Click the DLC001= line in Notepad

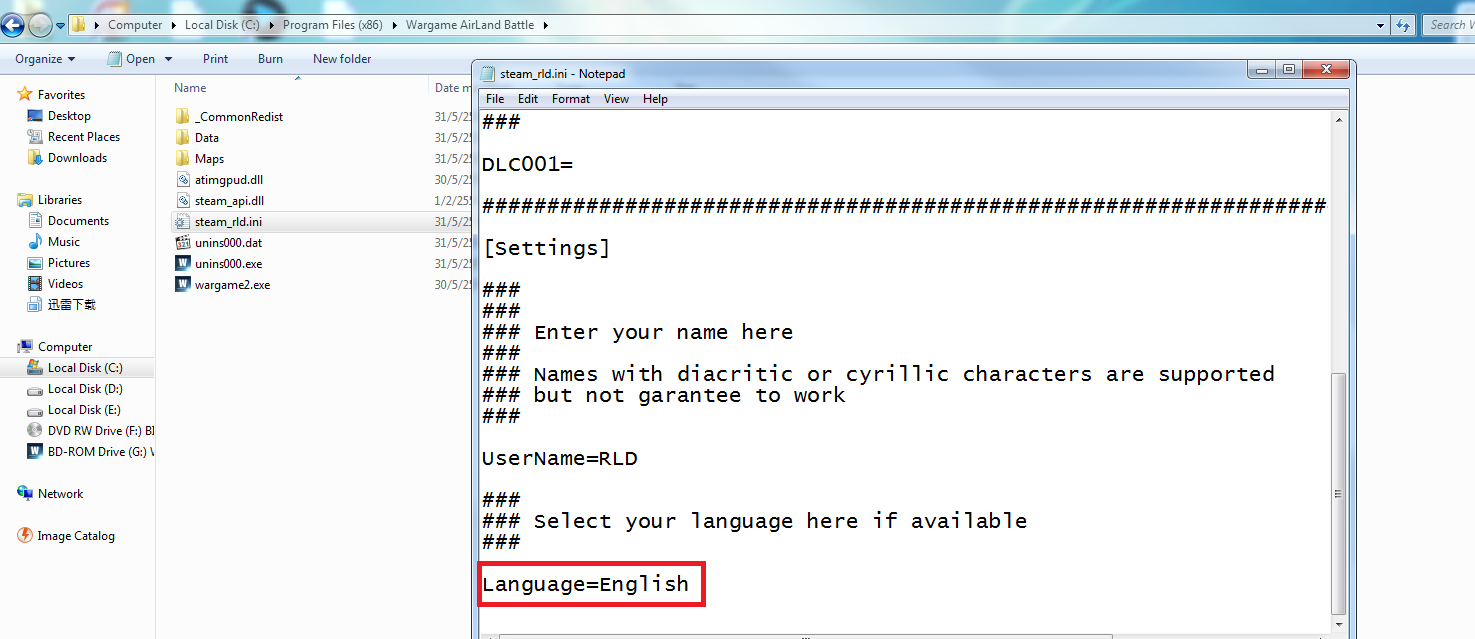(x=528, y=164)
